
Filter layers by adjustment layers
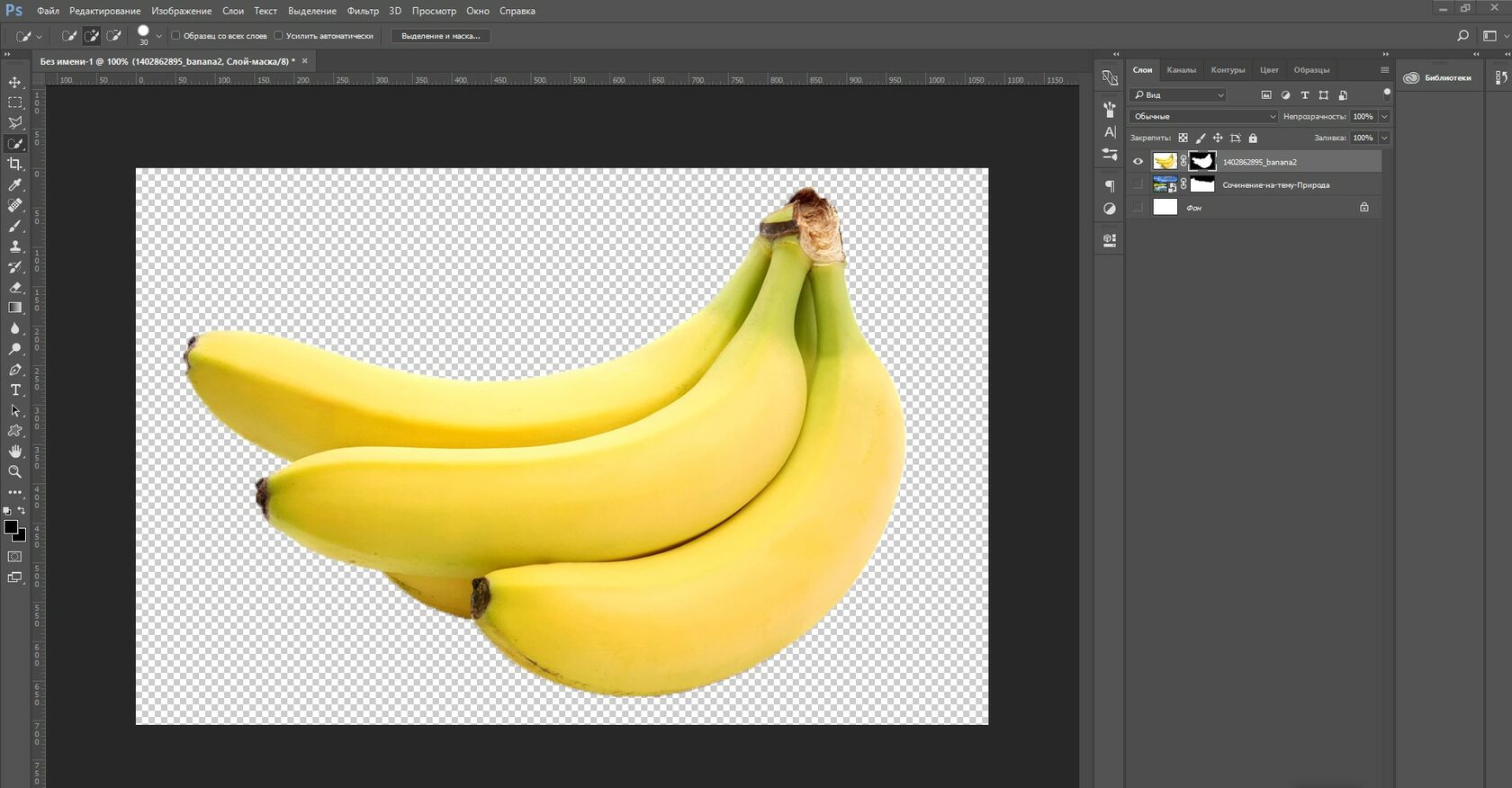[1285, 94]
